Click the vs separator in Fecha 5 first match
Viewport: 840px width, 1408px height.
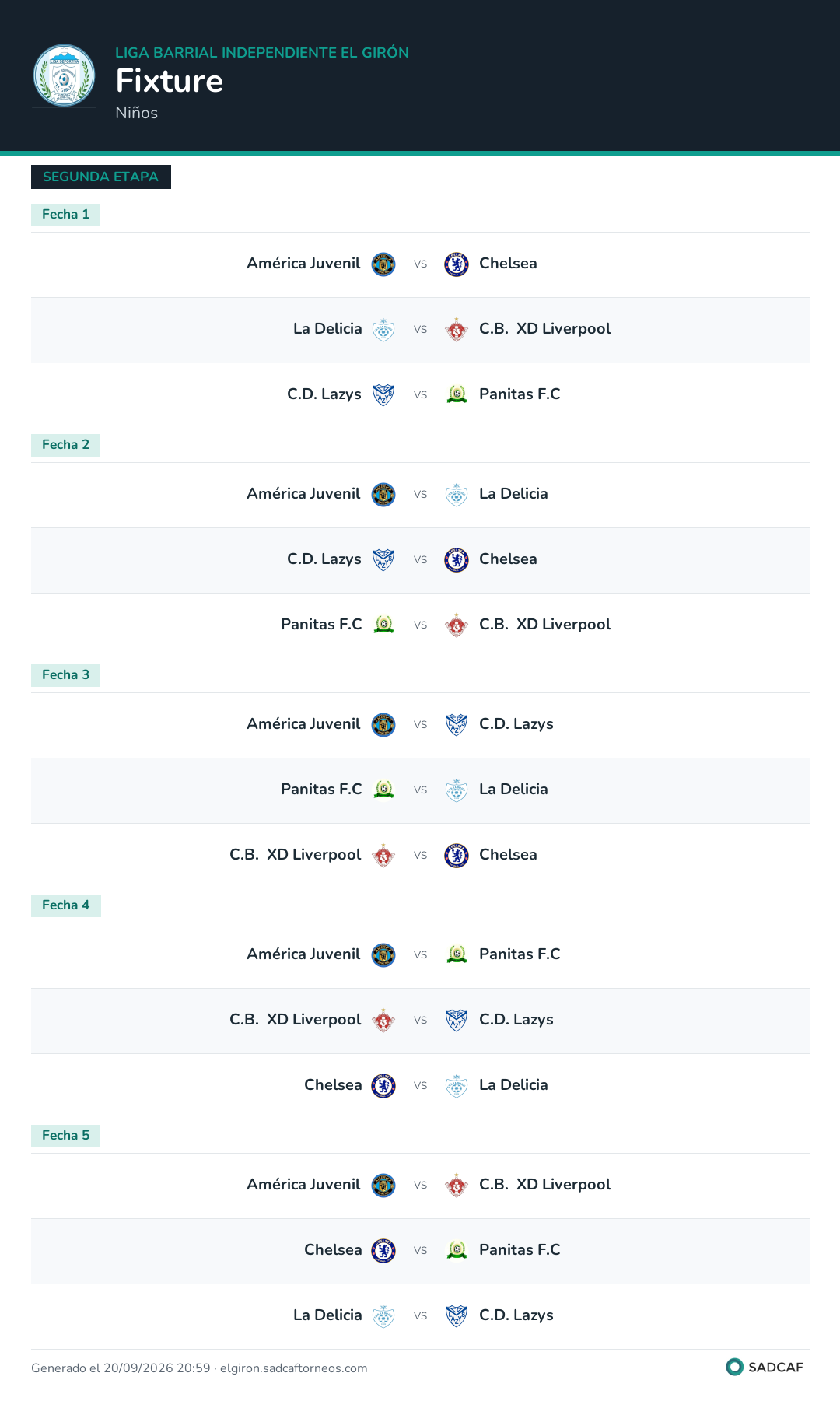point(420,1185)
